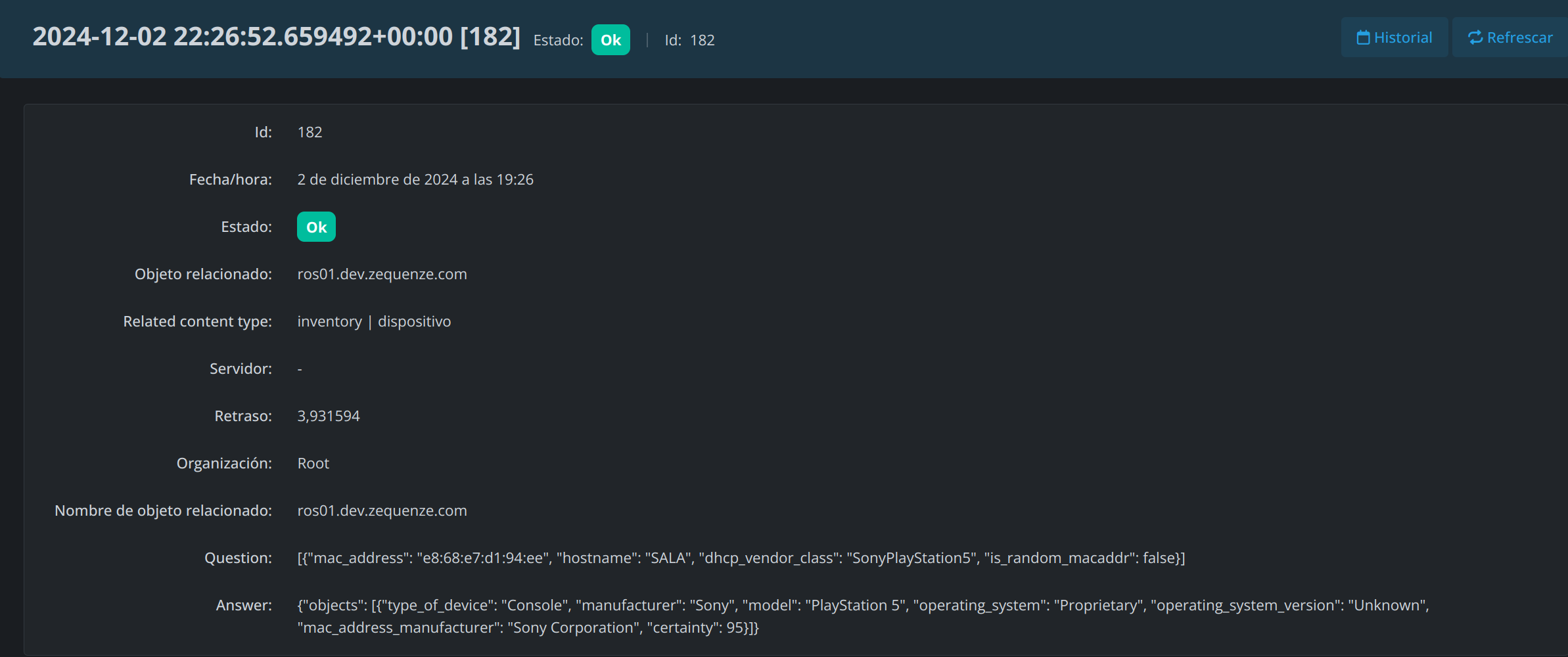Click the Objeto relacionado value ros01.dev.zequenze.com
Screen dimensions: 1568x657
coord(382,275)
